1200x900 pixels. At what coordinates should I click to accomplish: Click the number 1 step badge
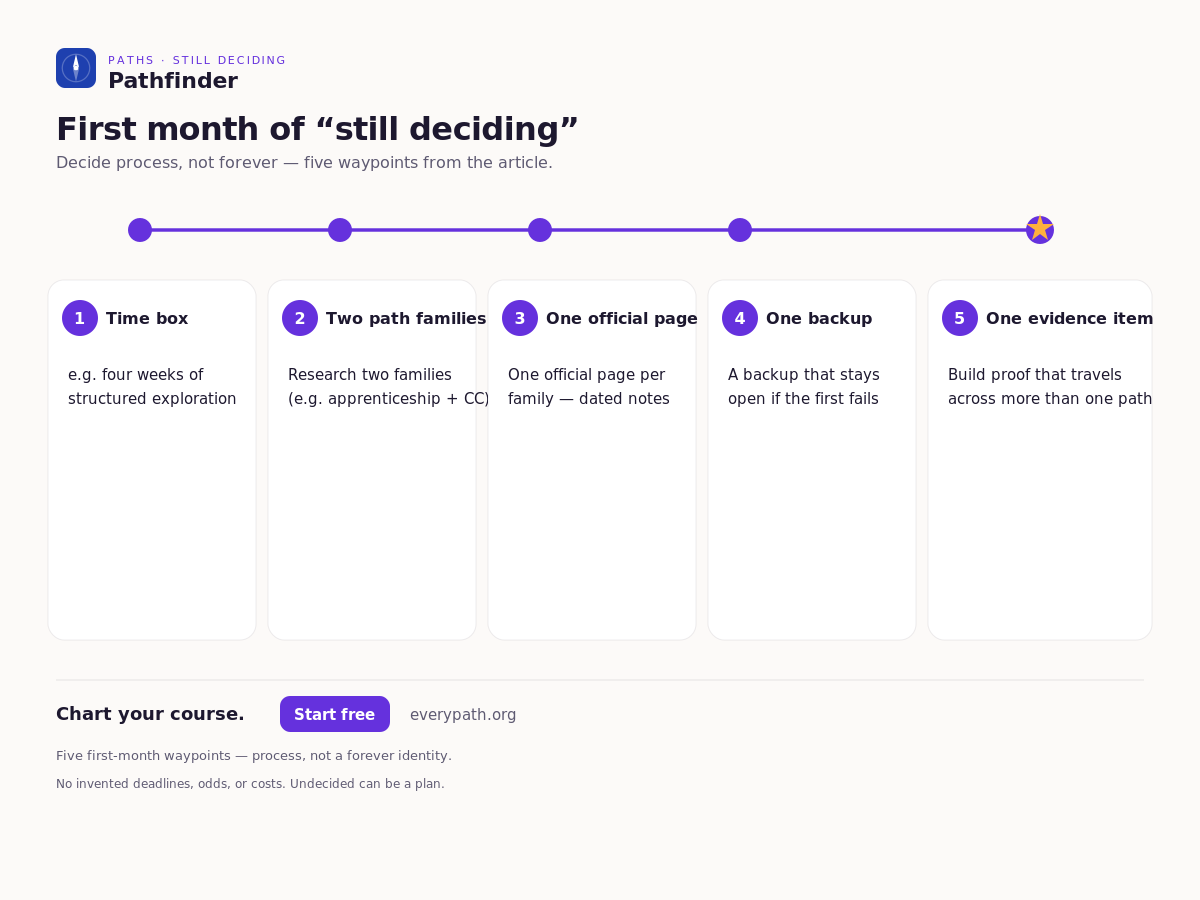(x=80, y=318)
